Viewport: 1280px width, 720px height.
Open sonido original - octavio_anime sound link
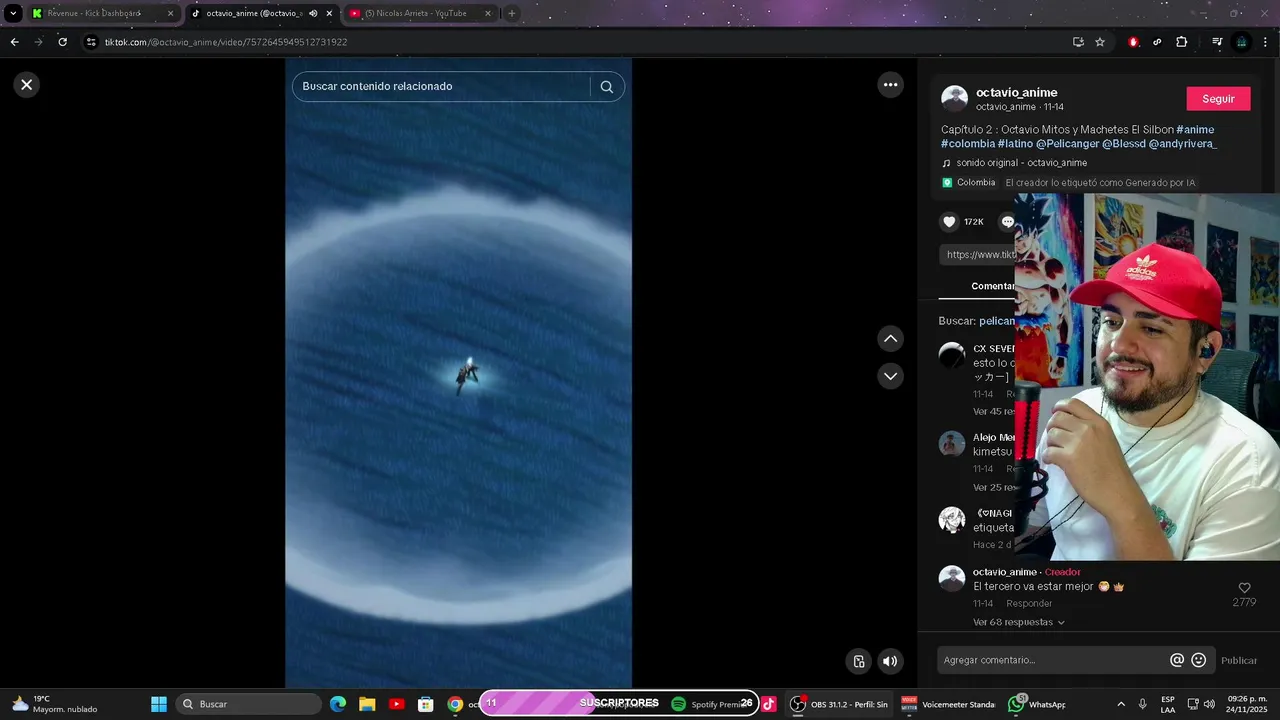[x=1021, y=163]
